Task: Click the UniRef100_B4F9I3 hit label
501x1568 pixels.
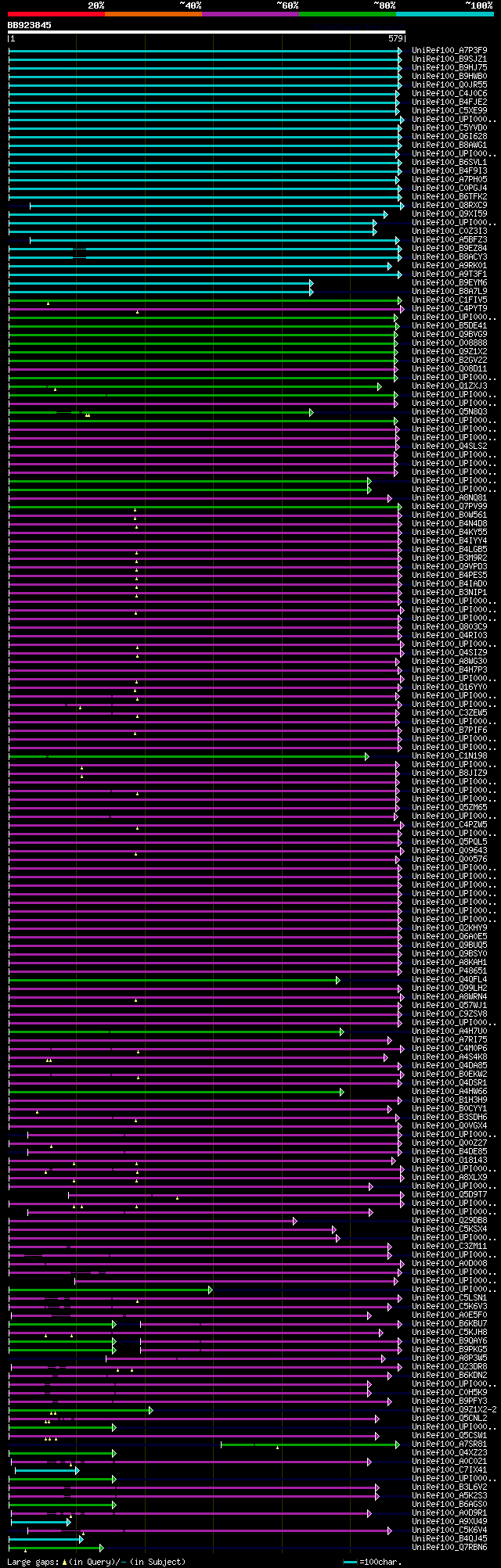Action: coord(449,170)
